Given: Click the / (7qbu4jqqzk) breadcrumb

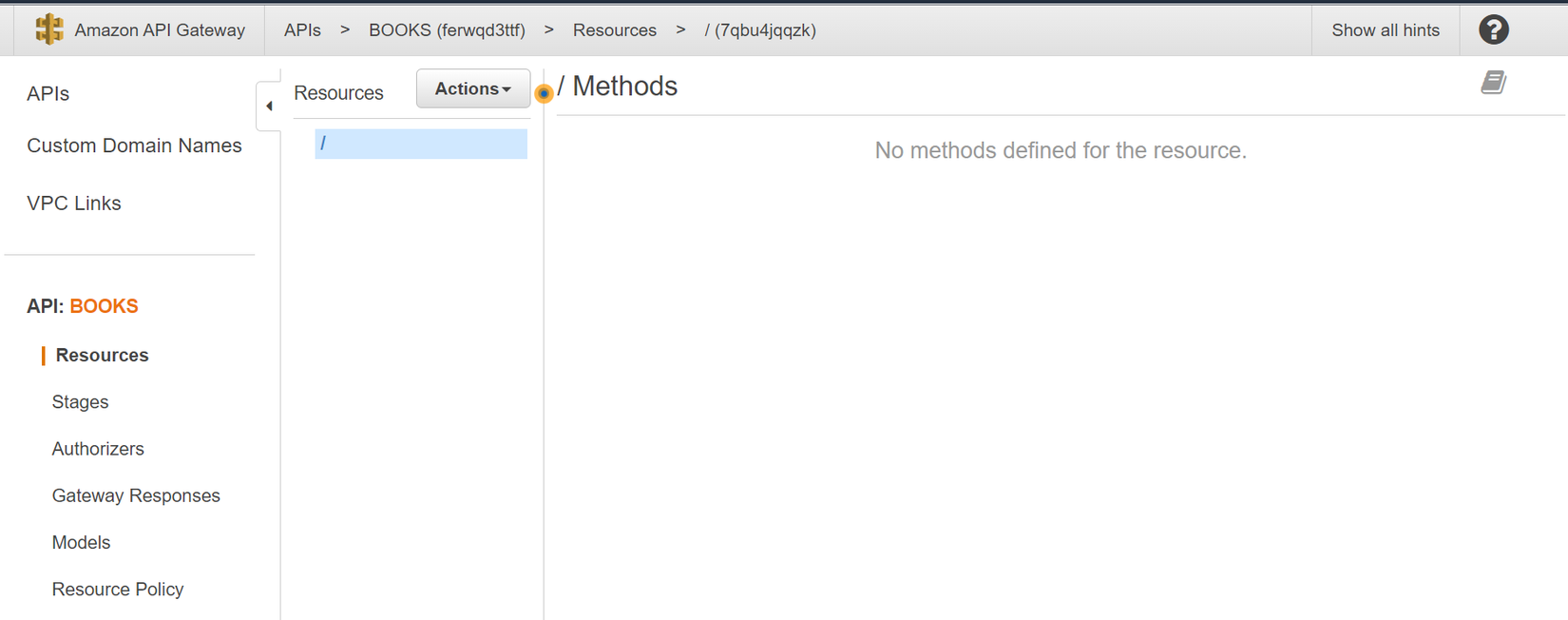Looking at the screenshot, I should tap(760, 29).
